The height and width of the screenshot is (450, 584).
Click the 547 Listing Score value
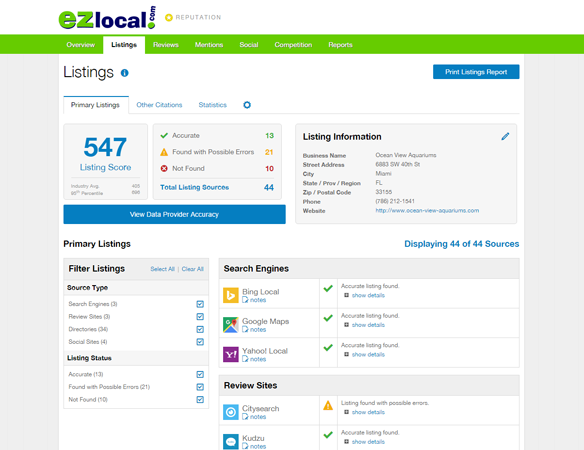point(105,147)
